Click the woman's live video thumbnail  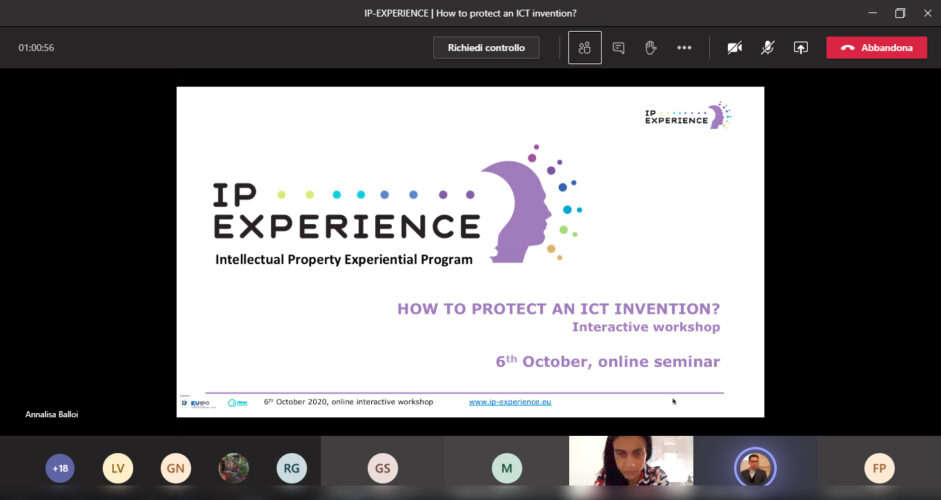(631, 461)
